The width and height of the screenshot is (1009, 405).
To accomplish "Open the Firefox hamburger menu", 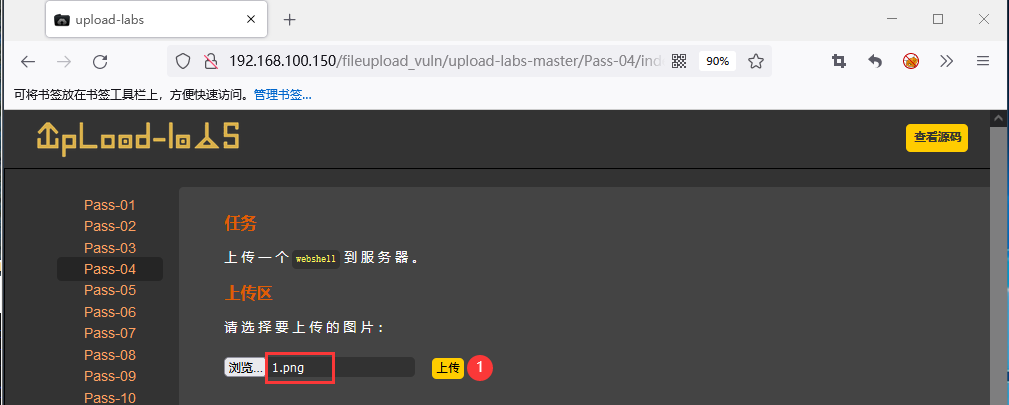I will (x=983, y=61).
